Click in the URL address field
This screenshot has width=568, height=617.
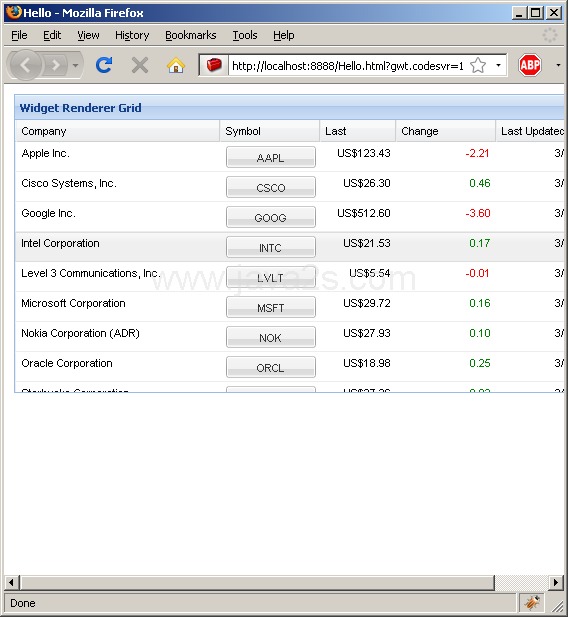(348, 66)
